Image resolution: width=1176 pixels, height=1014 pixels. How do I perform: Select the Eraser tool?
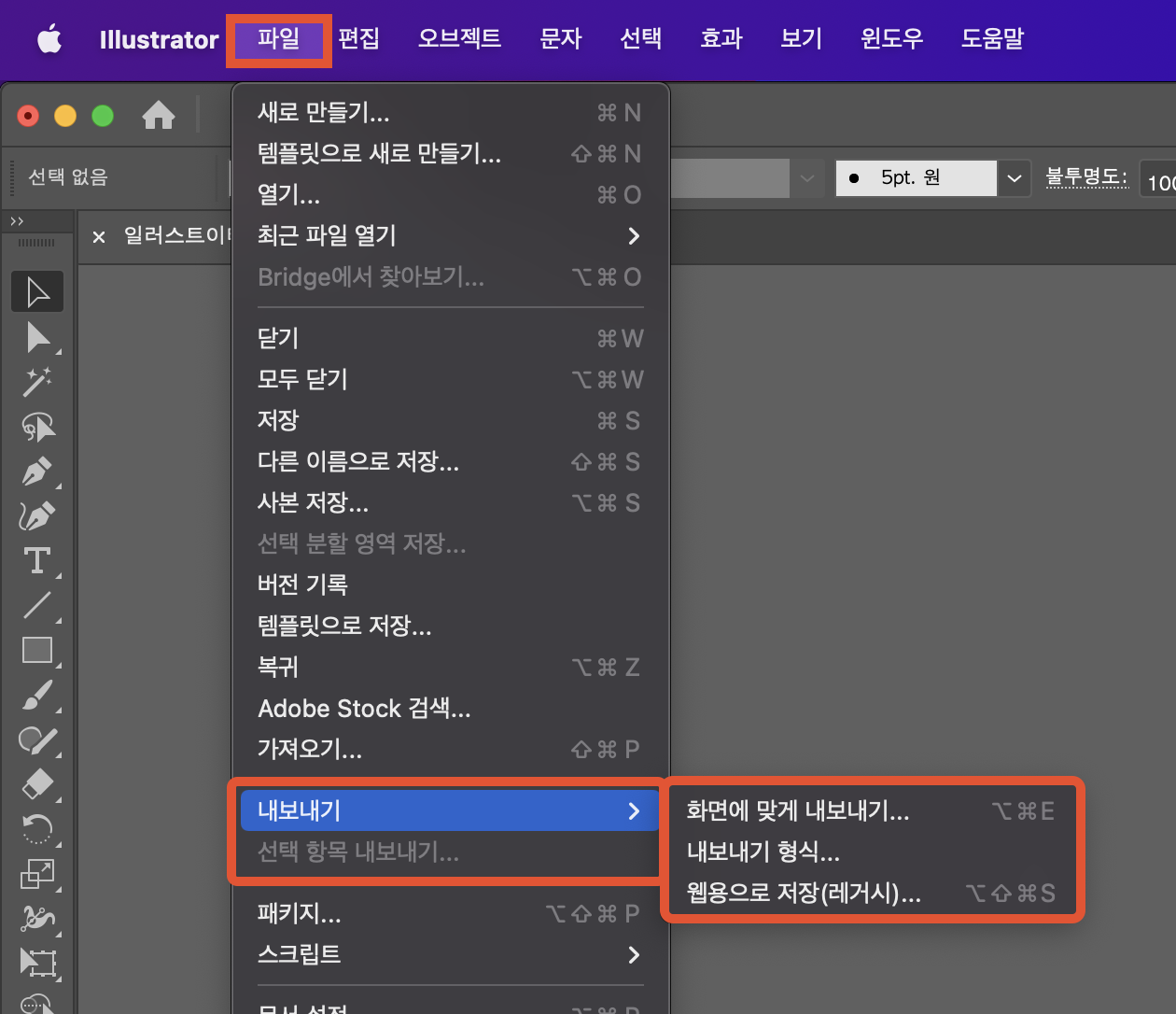[37, 783]
